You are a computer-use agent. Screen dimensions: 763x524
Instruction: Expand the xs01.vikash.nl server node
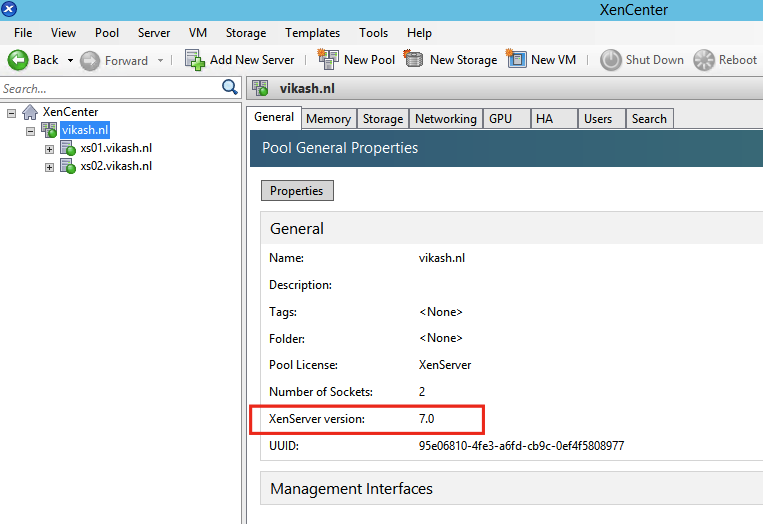point(49,149)
